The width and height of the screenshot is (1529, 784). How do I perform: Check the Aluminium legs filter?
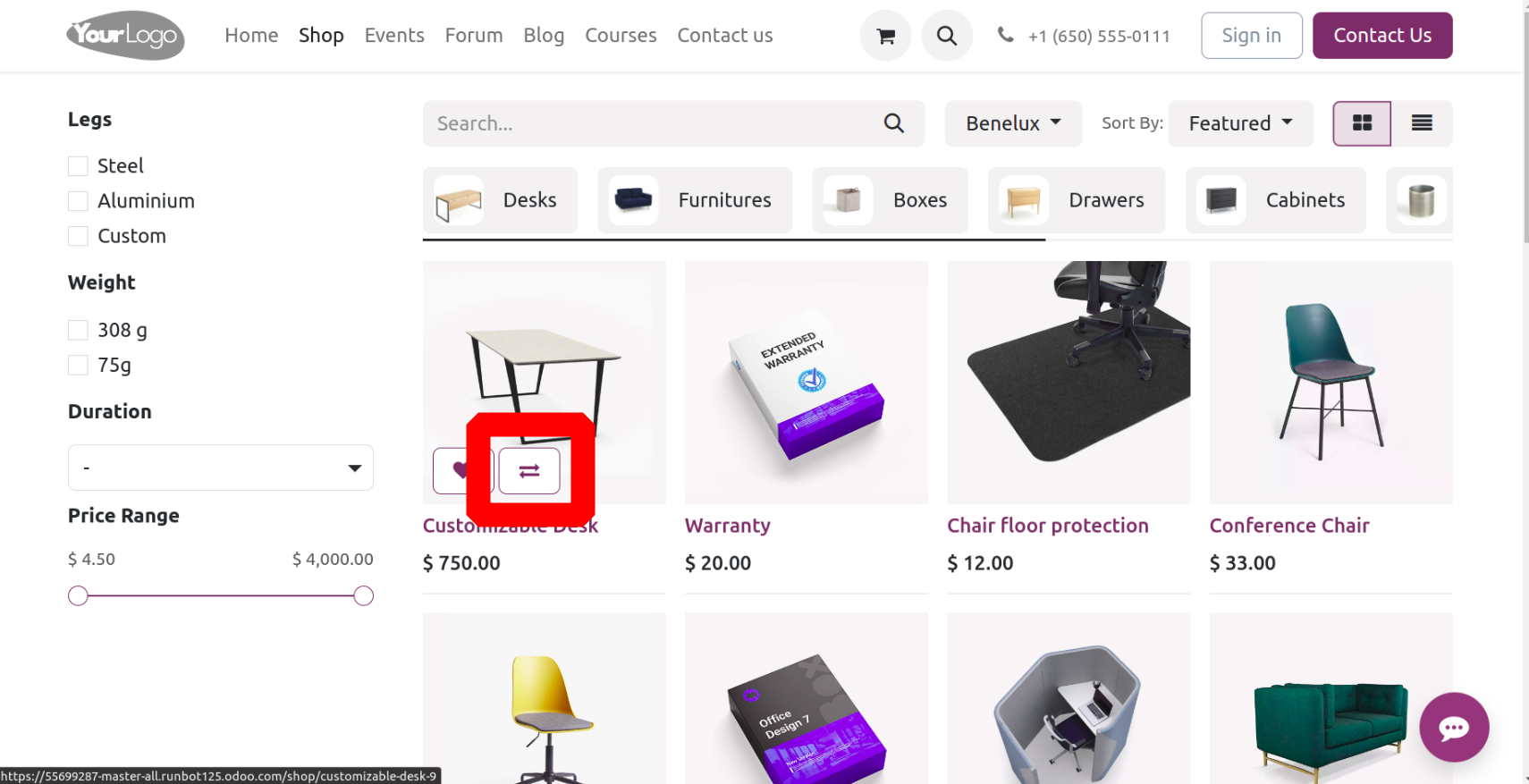(78, 201)
